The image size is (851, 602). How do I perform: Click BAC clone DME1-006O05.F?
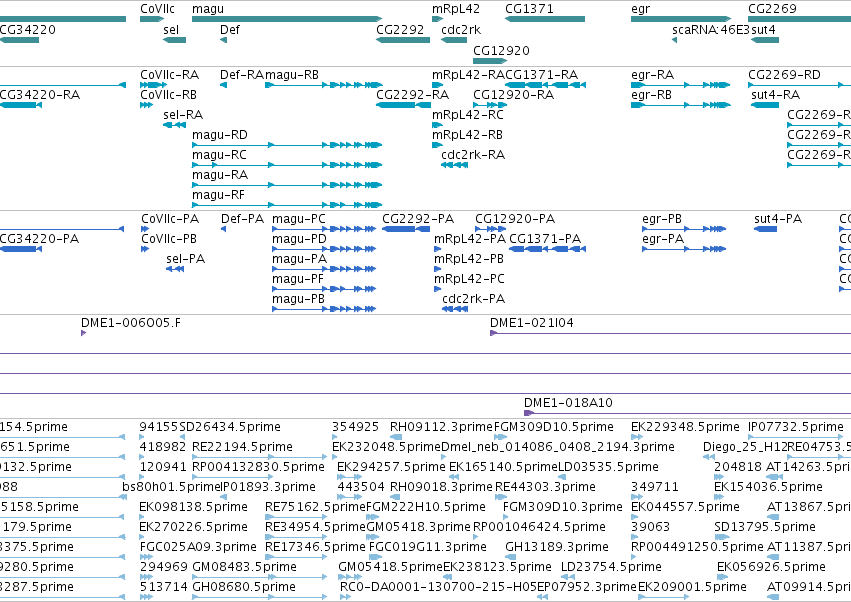pos(84,333)
